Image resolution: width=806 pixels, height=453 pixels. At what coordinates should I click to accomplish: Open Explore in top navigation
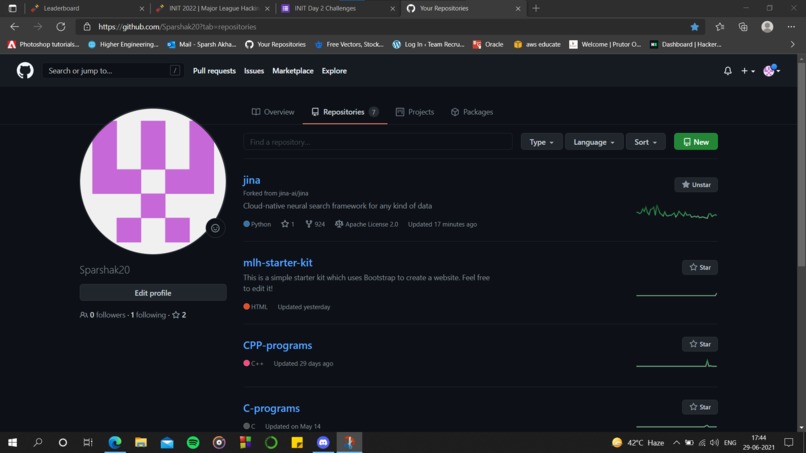(x=334, y=71)
